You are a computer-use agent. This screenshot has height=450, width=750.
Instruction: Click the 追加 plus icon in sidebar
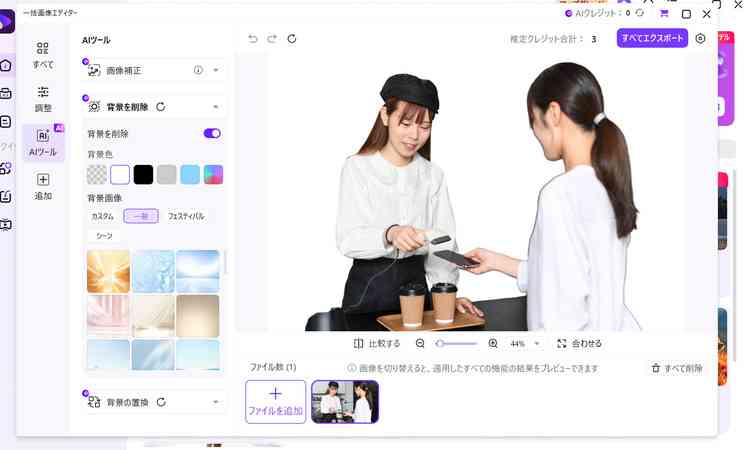click(43, 179)
